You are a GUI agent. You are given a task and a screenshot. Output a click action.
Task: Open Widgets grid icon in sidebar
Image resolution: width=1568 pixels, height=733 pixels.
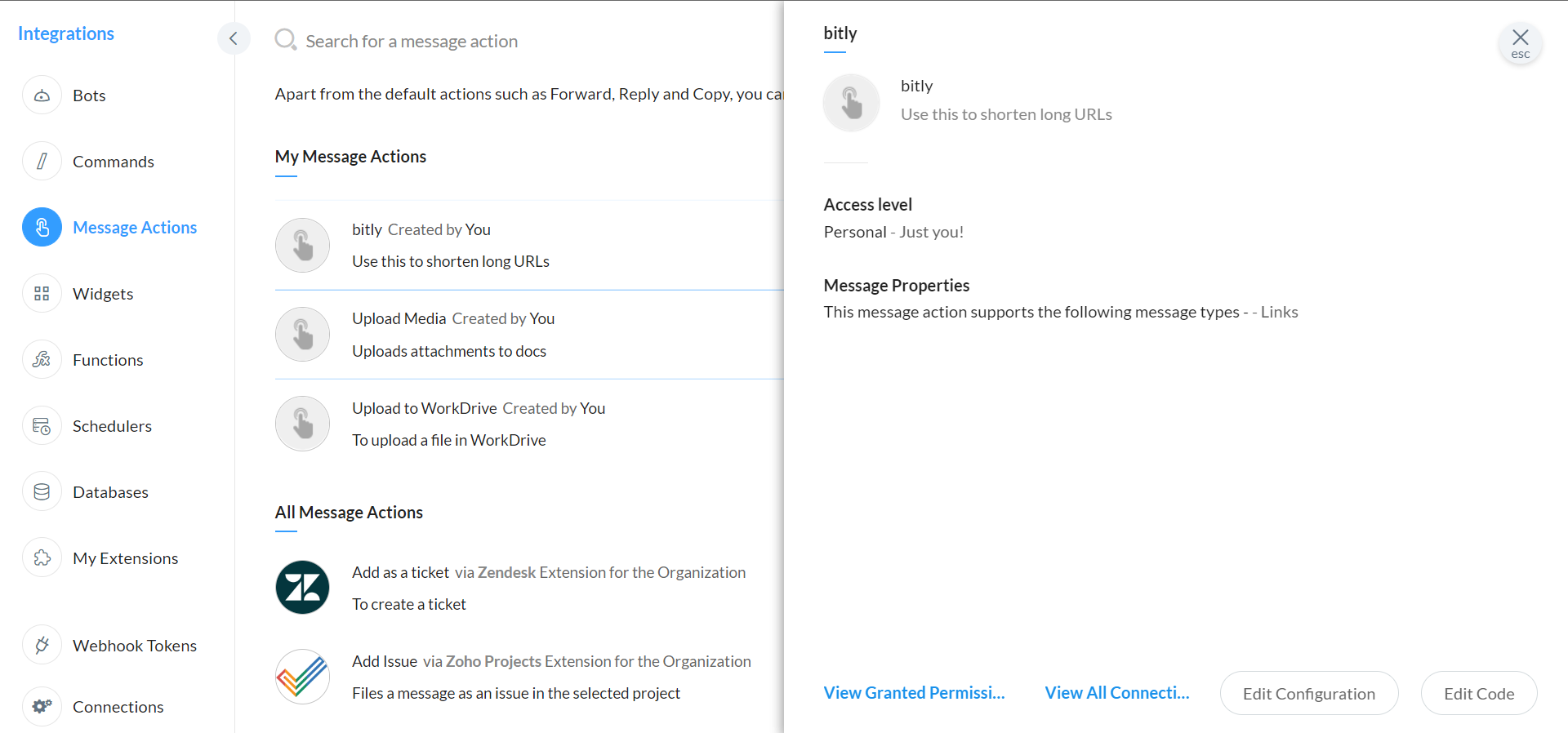coord(42,294)
